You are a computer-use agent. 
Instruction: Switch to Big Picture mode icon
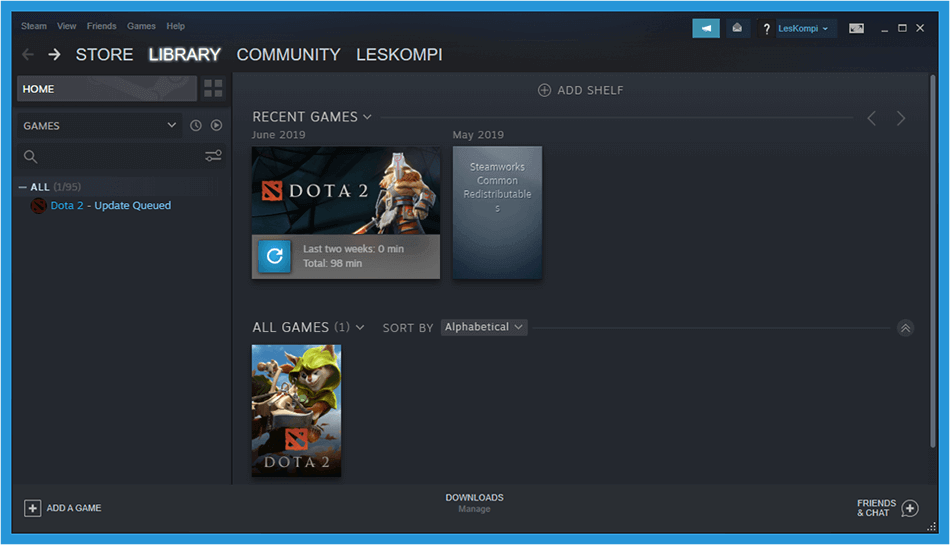(856, 28)
